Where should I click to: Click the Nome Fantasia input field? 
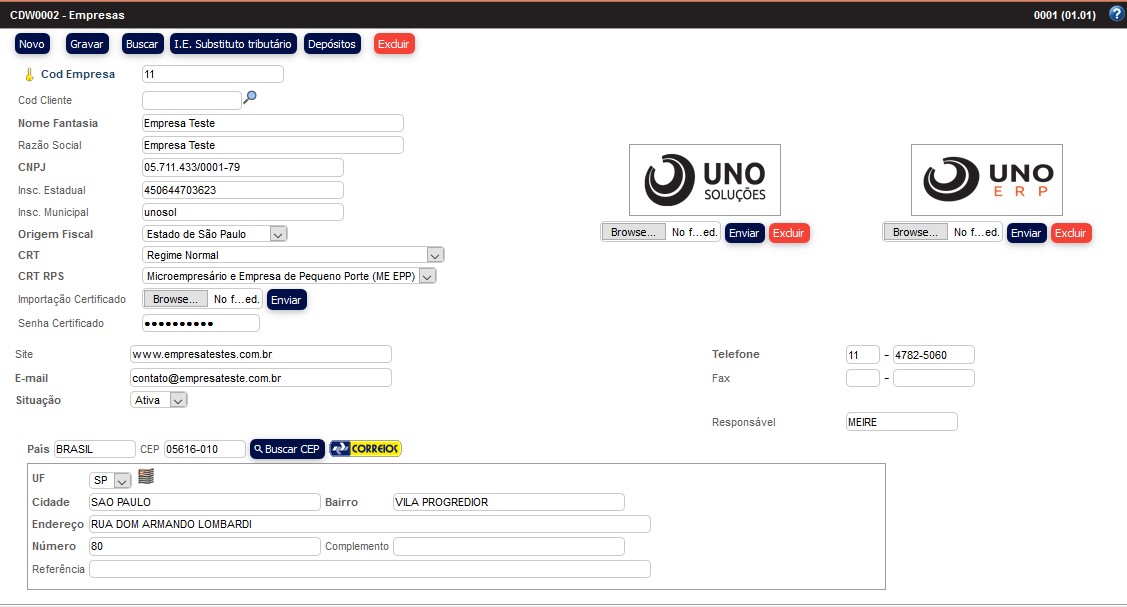272,123
